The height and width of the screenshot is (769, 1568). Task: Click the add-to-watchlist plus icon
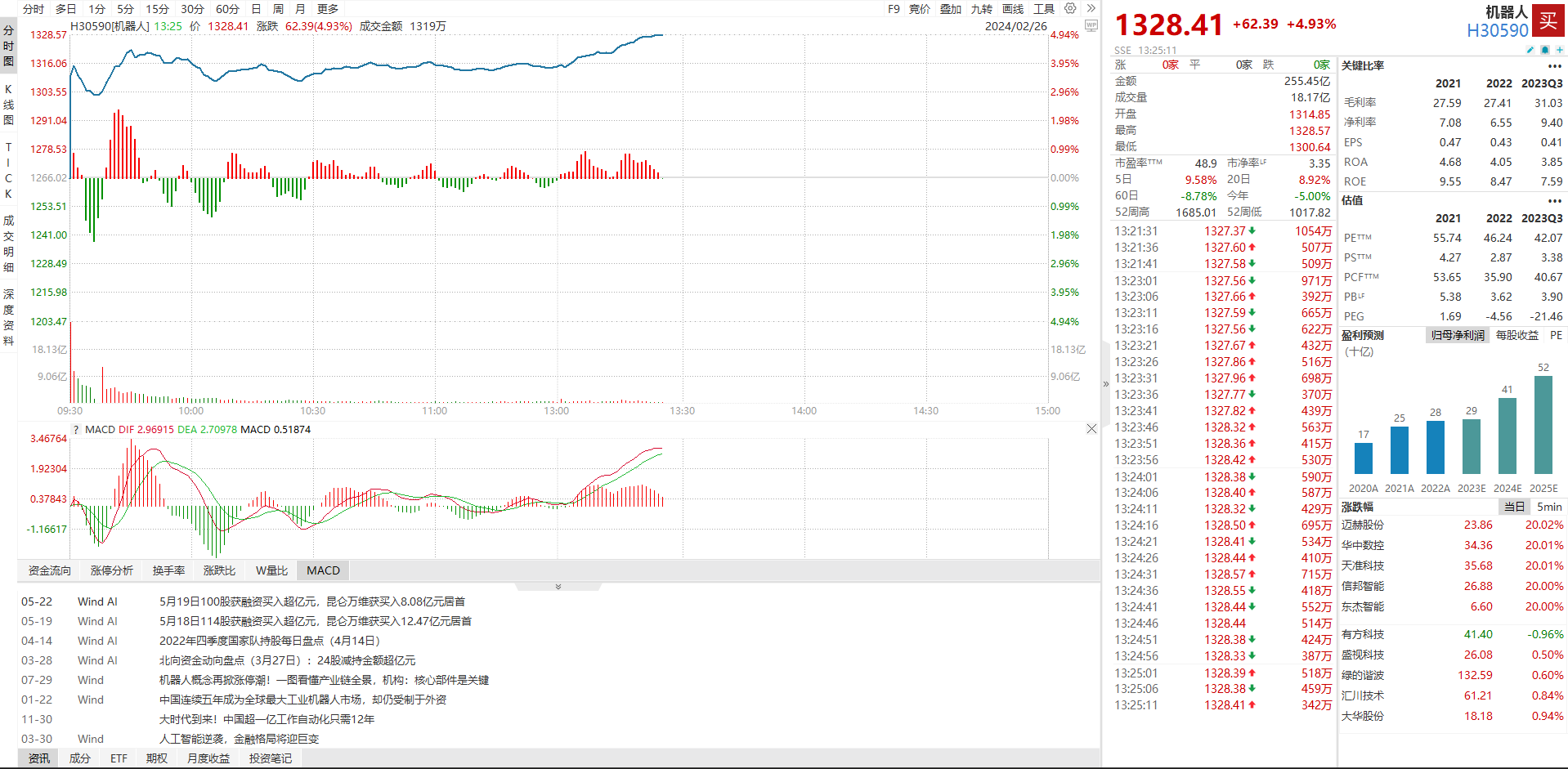1560,50
